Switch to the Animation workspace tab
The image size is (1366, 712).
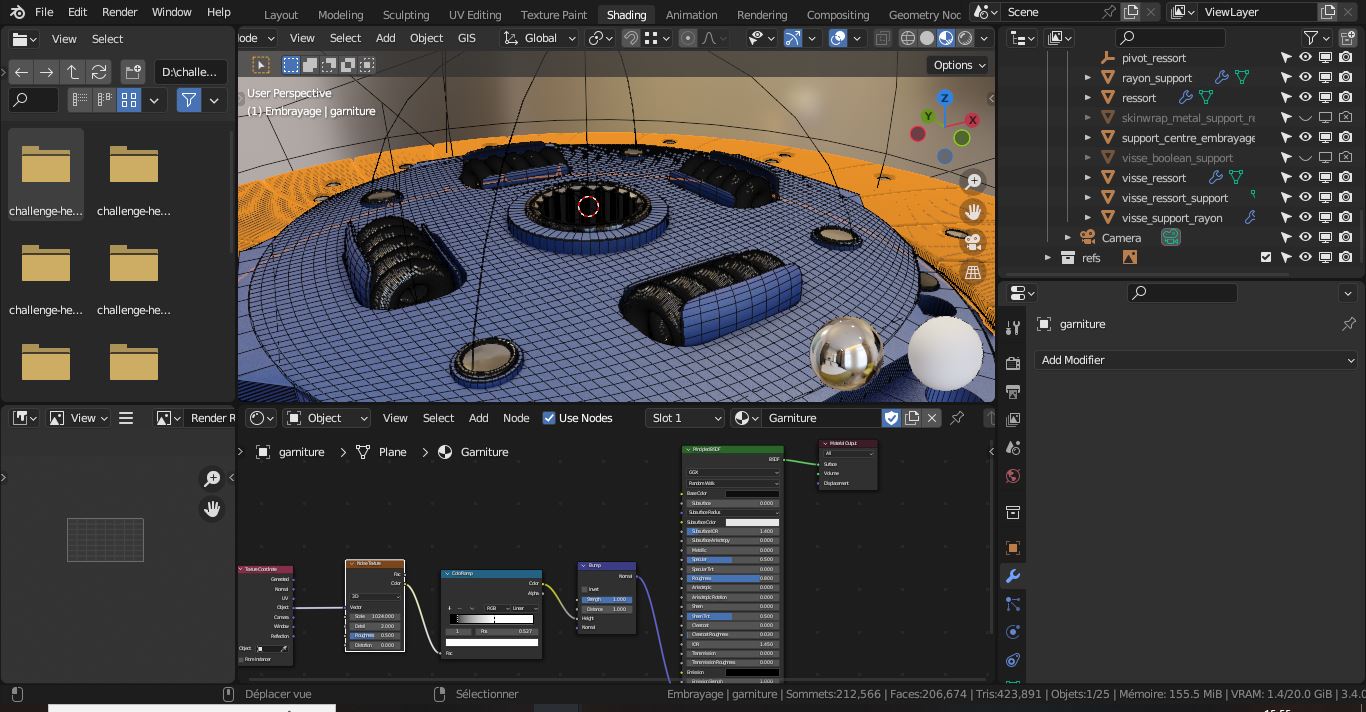(691, 15)
